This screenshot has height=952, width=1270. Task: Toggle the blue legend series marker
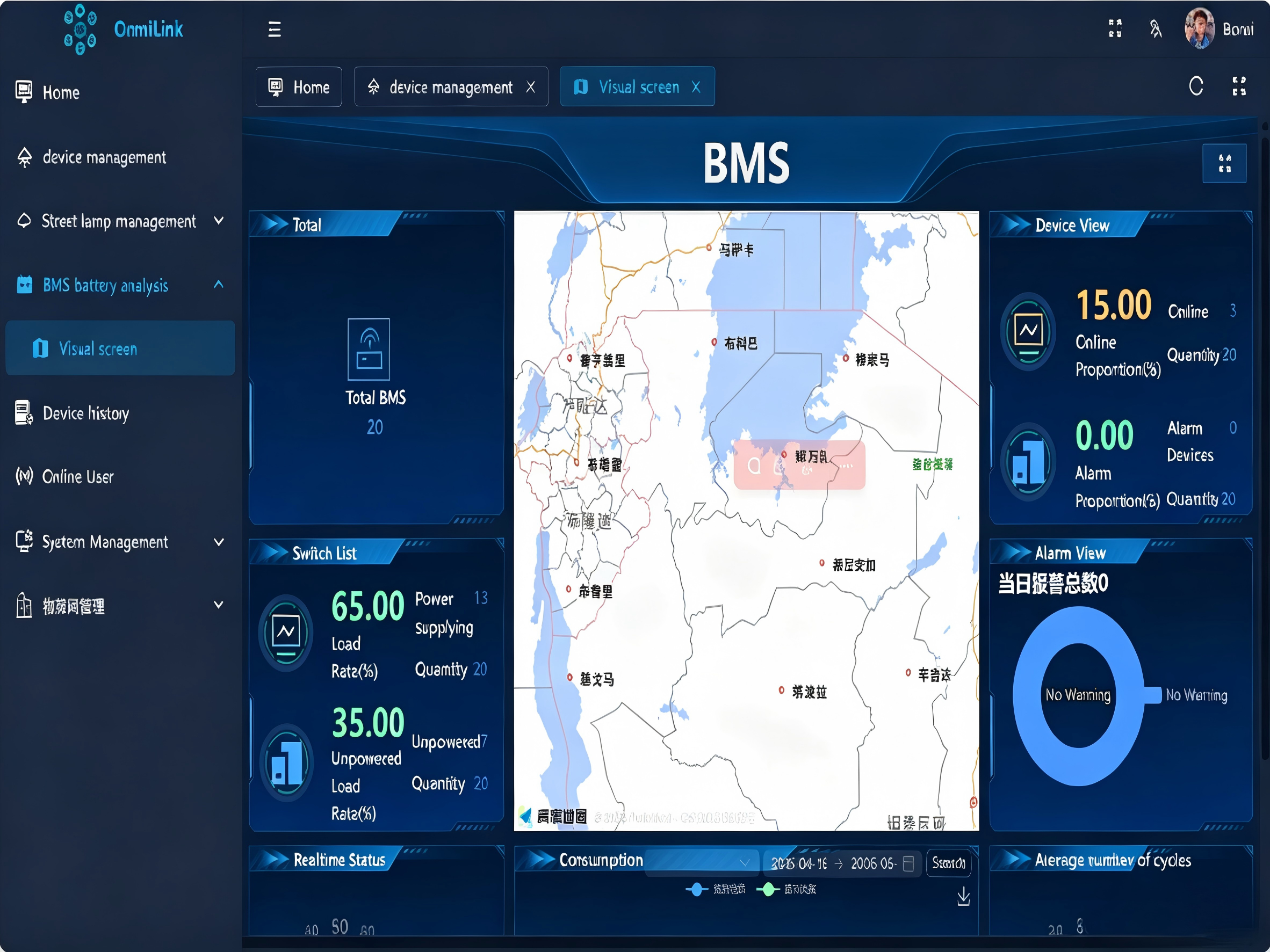tap(696, 889)
